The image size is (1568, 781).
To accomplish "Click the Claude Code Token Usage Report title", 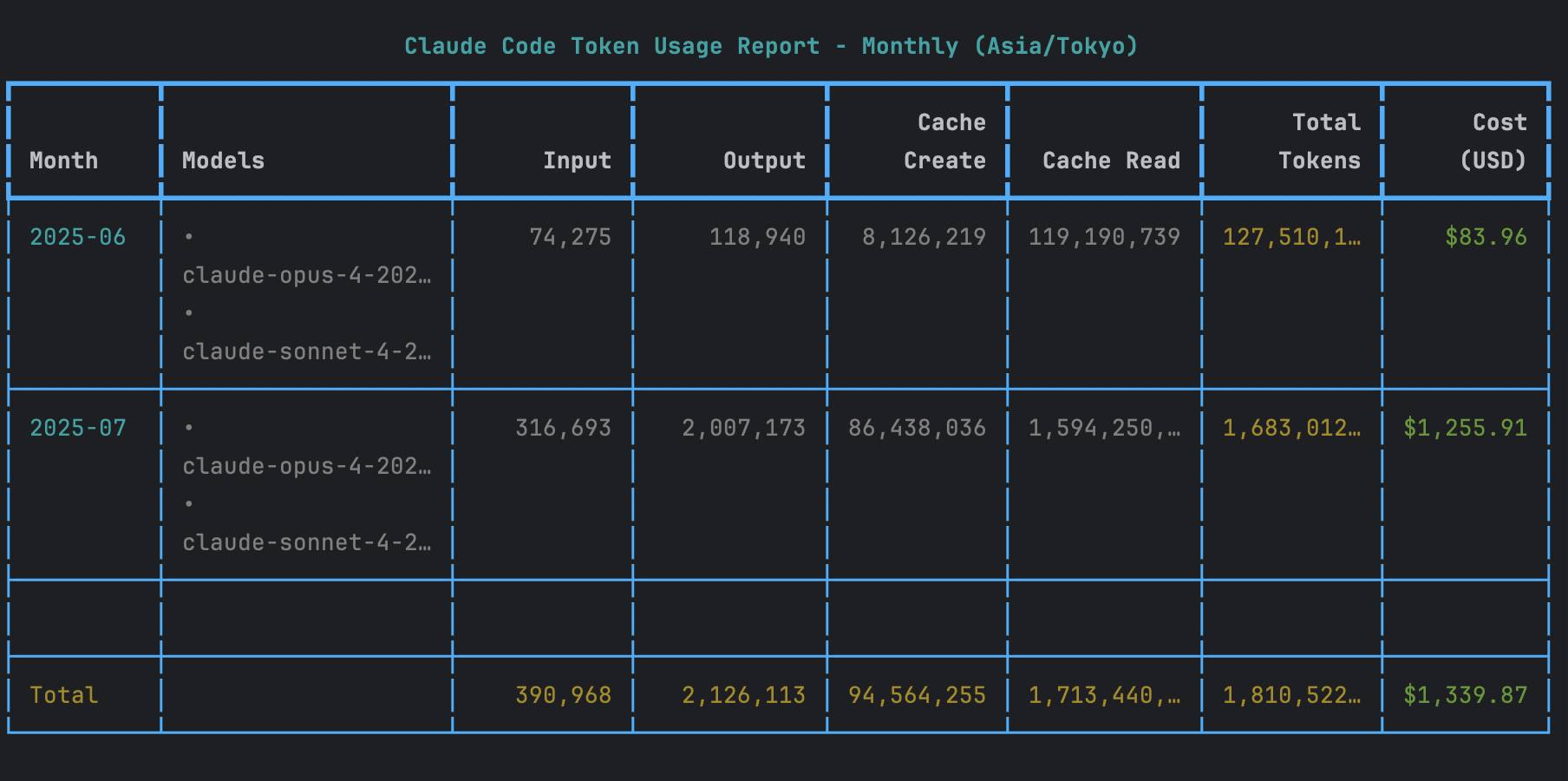I will [770, 46].
